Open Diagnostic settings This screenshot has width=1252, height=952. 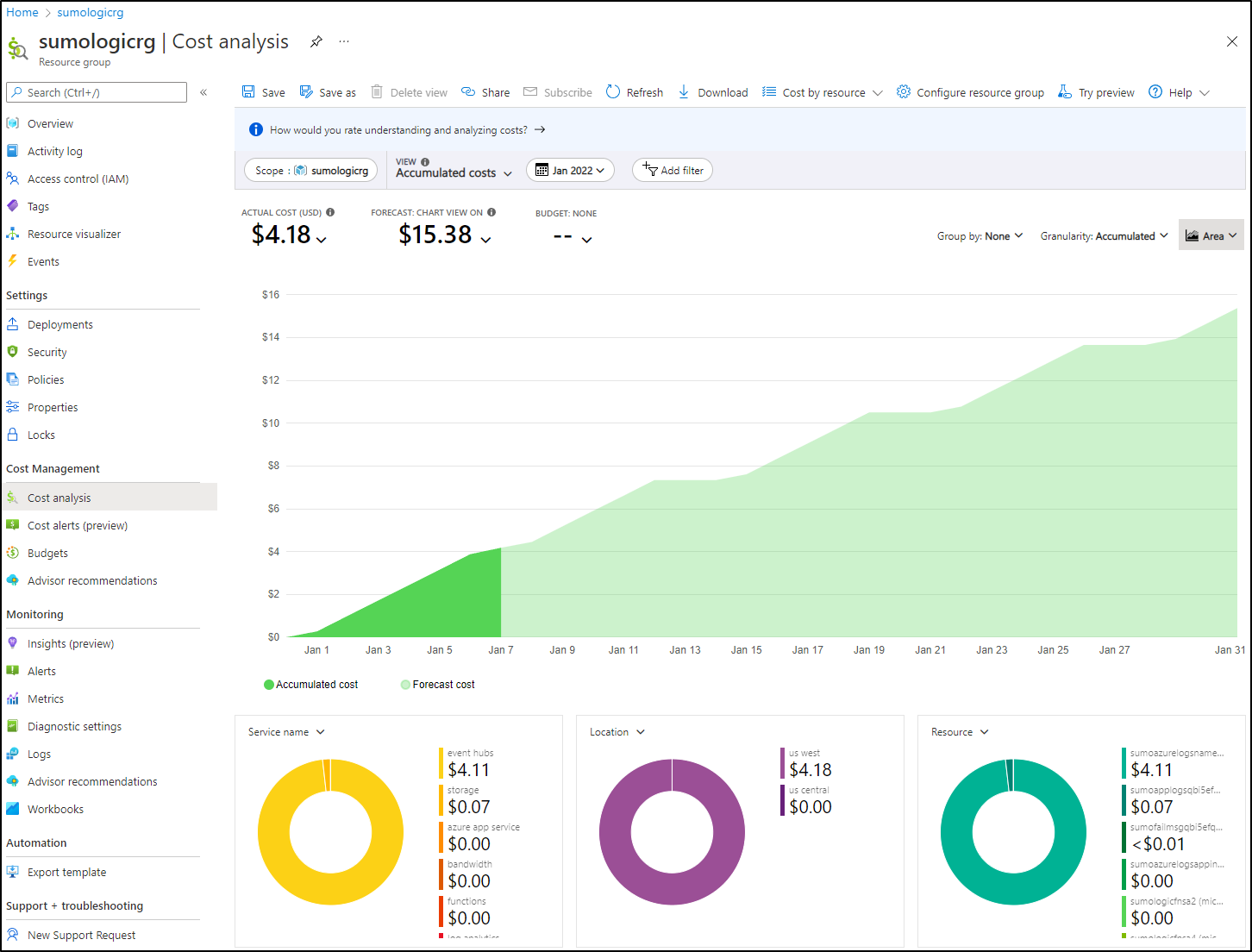[74, 727]
